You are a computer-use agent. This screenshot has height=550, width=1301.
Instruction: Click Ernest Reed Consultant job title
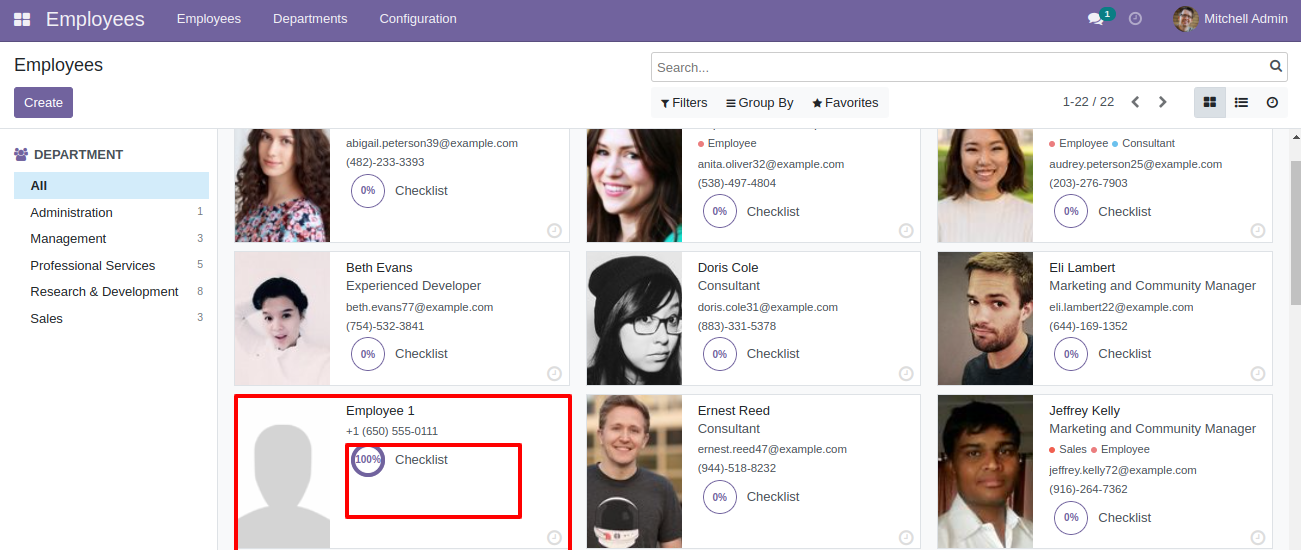click(x=729, y=429)
